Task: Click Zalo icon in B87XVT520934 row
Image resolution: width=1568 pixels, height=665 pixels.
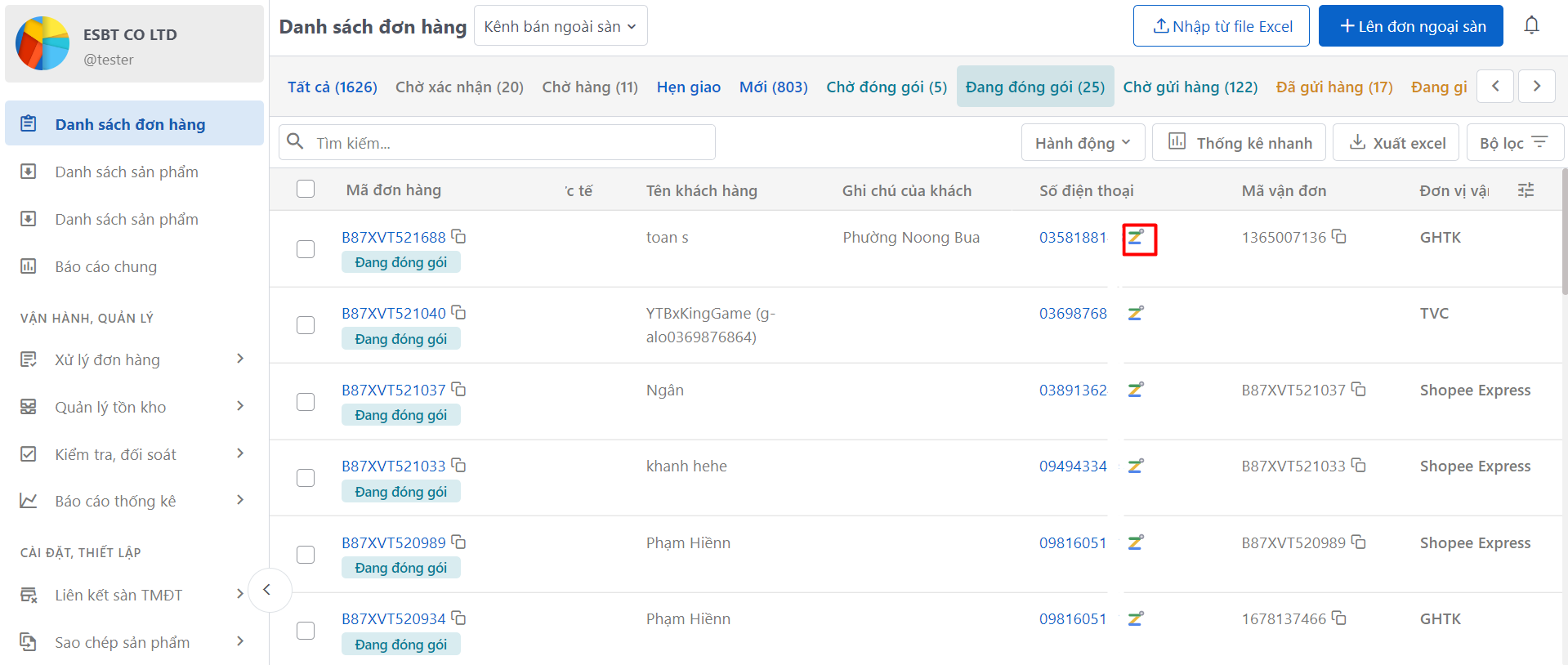Action: [x=1136, y=618]
